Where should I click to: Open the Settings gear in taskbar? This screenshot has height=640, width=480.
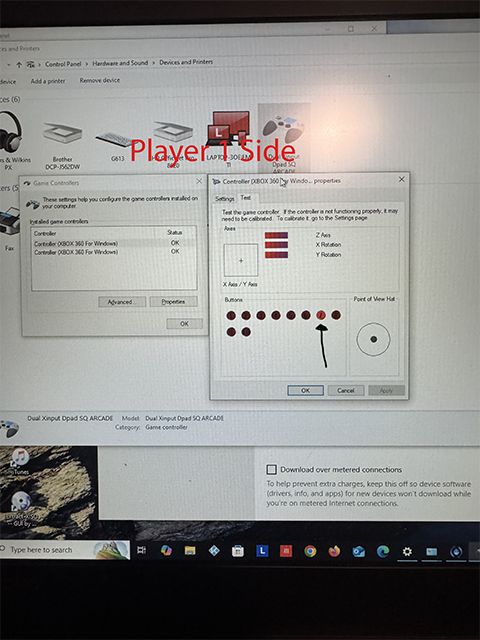407,552
